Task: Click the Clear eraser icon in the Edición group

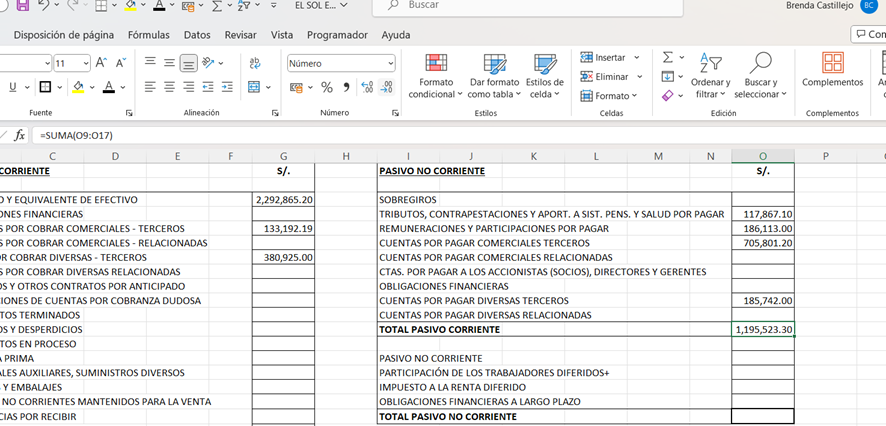Action: point(668,95)
